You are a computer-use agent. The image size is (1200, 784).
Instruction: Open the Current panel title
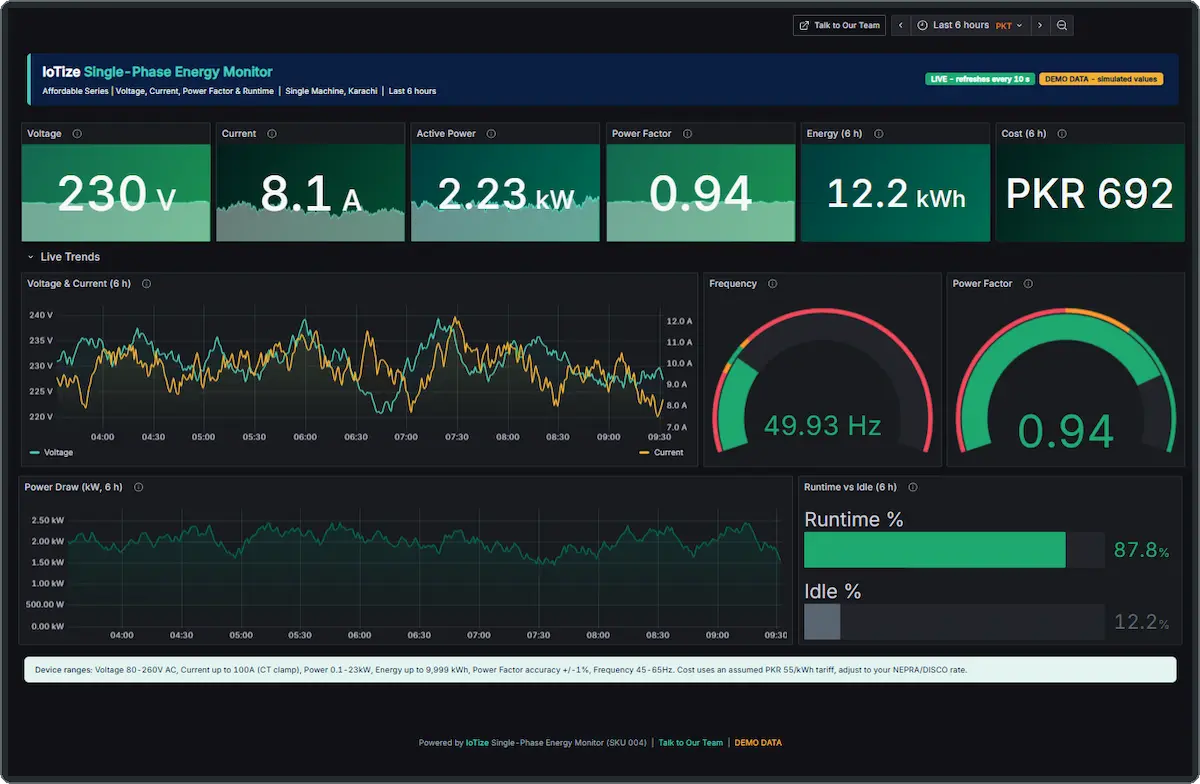[x=239, y=134]
